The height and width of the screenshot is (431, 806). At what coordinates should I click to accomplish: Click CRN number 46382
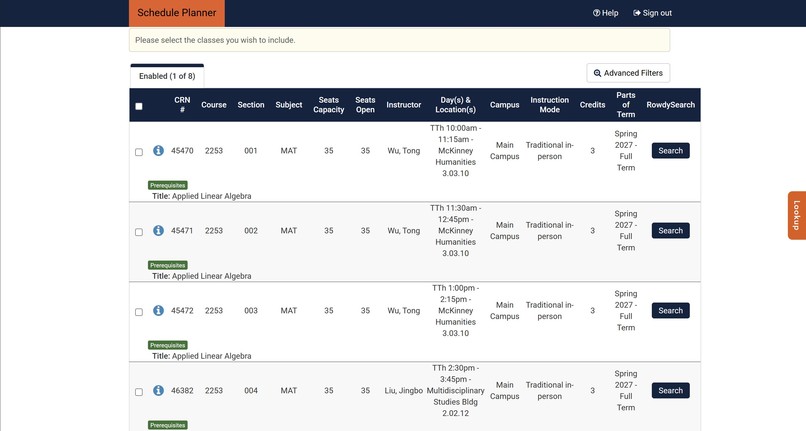(x=182, y=390)
